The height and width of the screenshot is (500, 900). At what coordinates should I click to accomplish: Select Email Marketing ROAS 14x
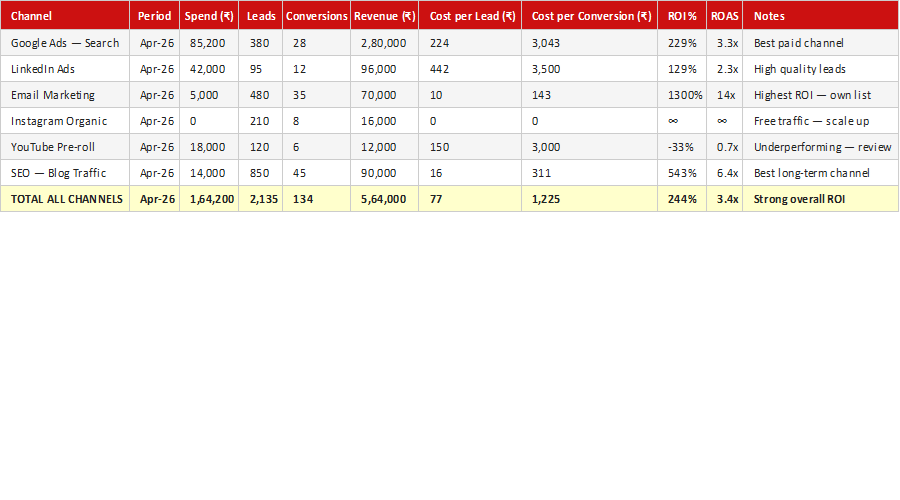pos(724,95)
